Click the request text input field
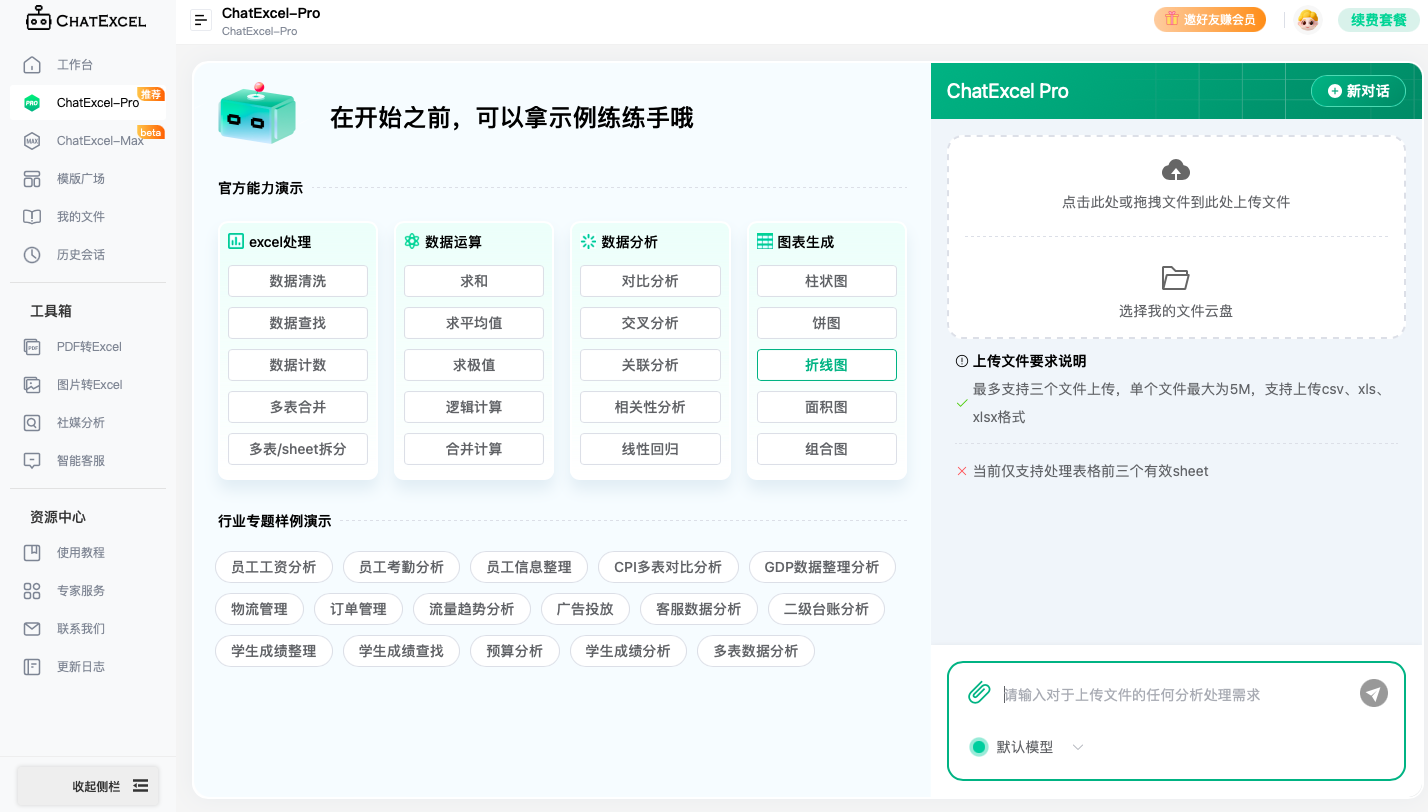Viewport: 1428px width, 812px height. click(1176, 694)
